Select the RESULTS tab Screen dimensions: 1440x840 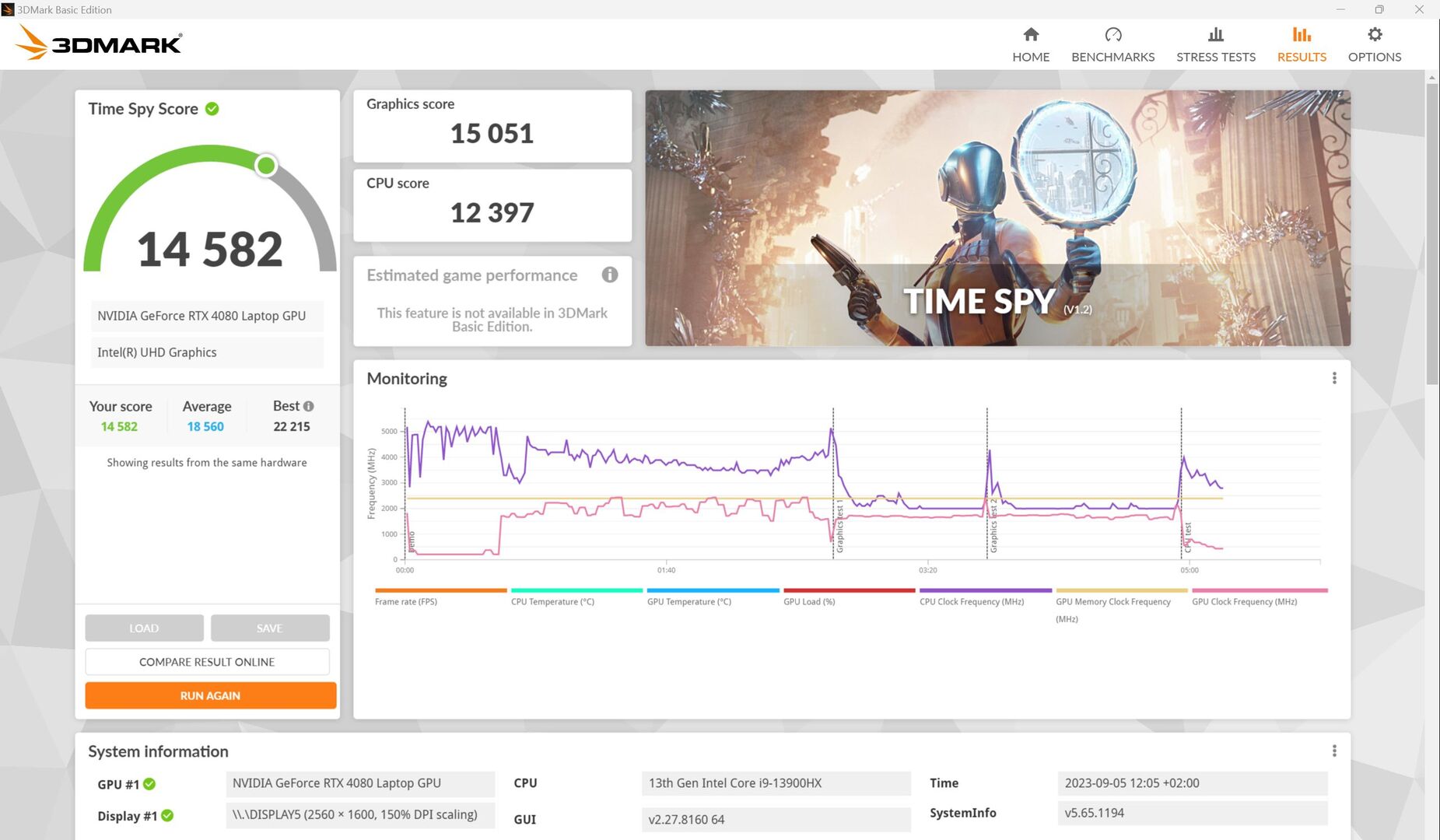coord(1302,45)
